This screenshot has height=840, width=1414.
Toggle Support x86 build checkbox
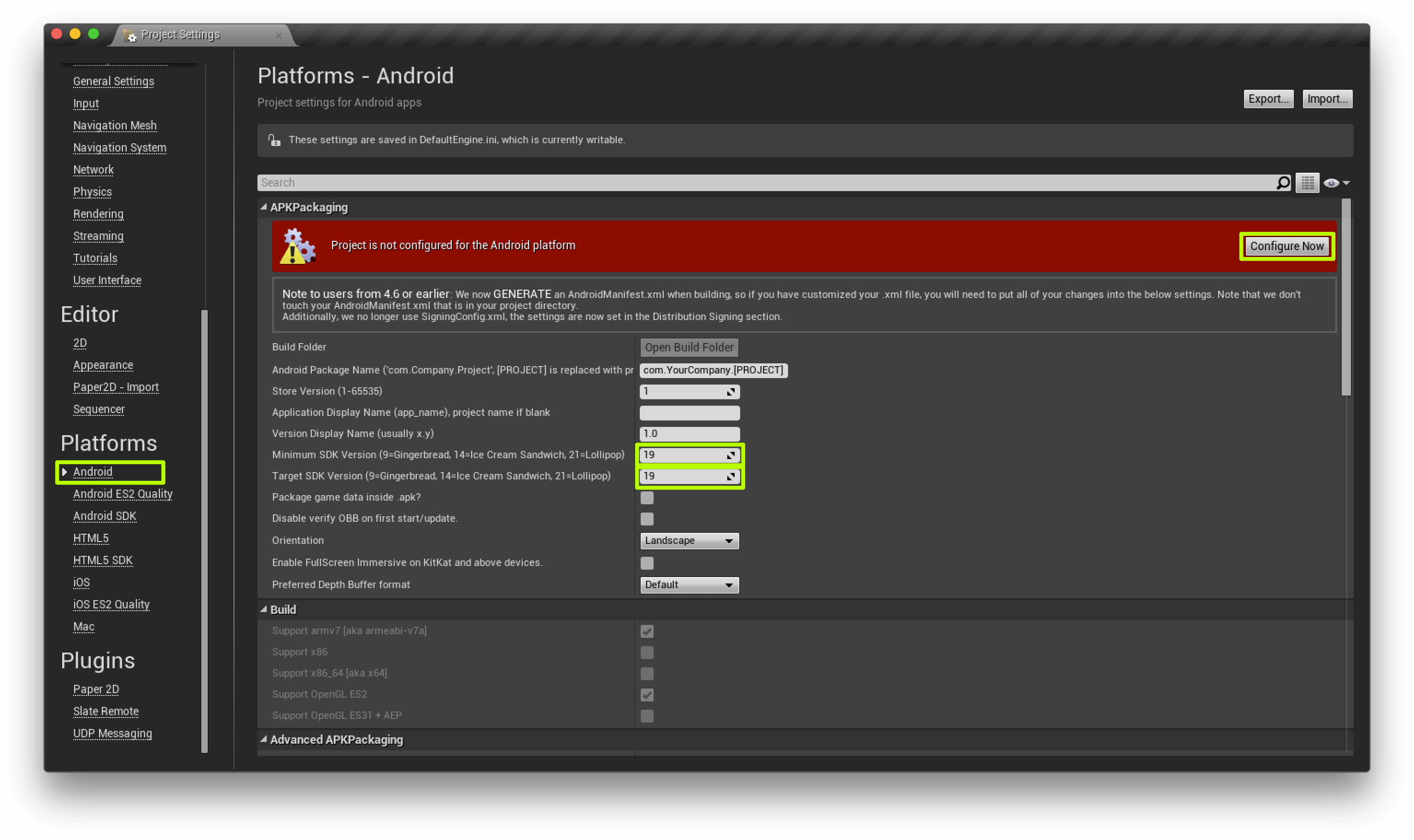(x=647, y=652)
